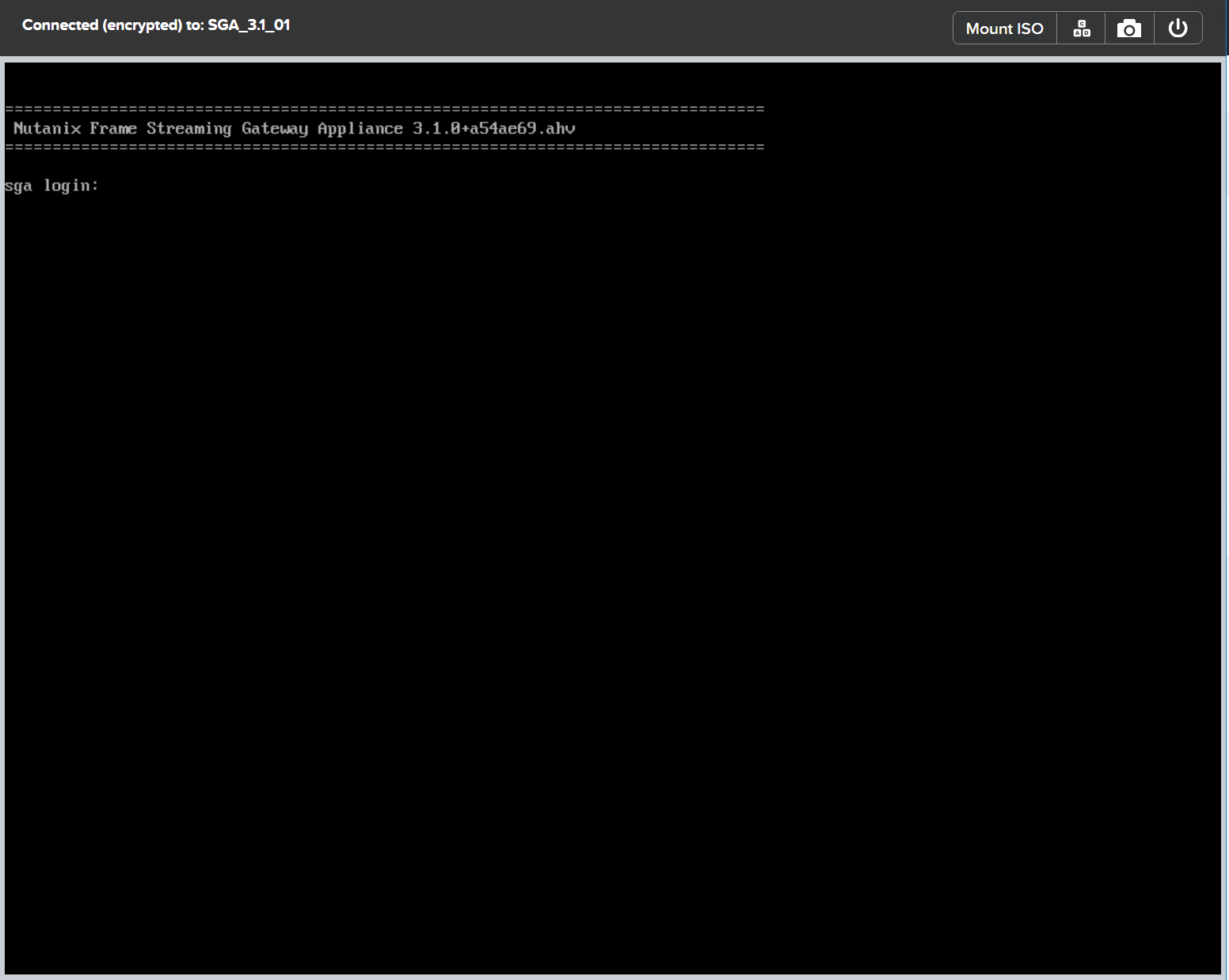
Task: Open the ISO mounting dialog
Action: [x=1003, y=28]
